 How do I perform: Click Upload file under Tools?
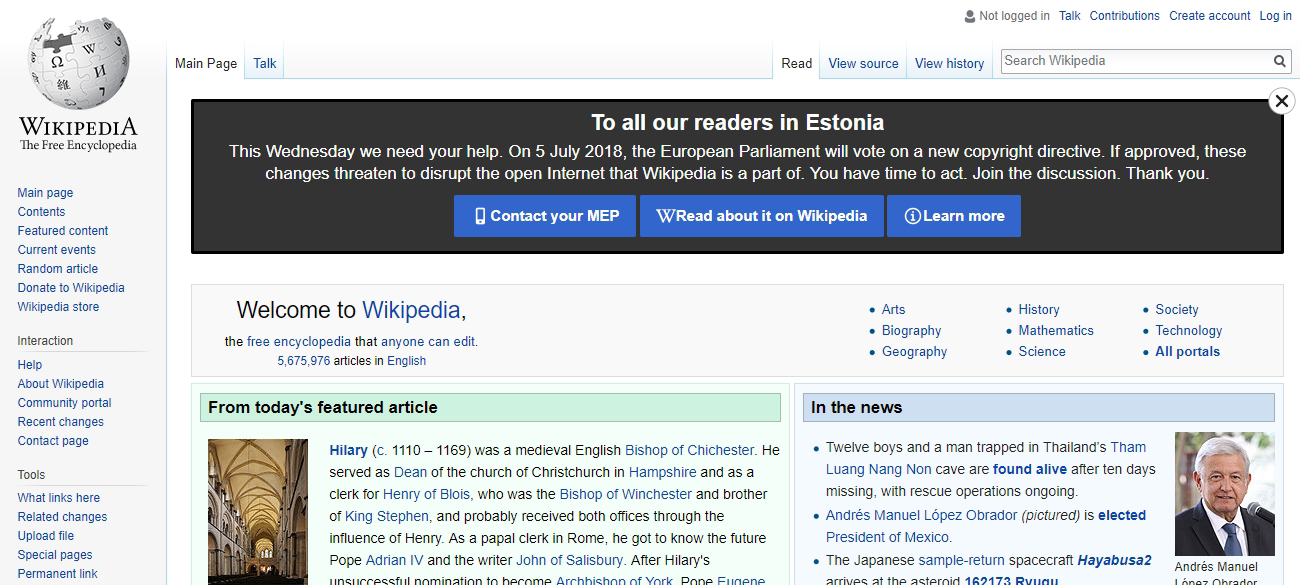pyautogui.click(x=46, y=536)
